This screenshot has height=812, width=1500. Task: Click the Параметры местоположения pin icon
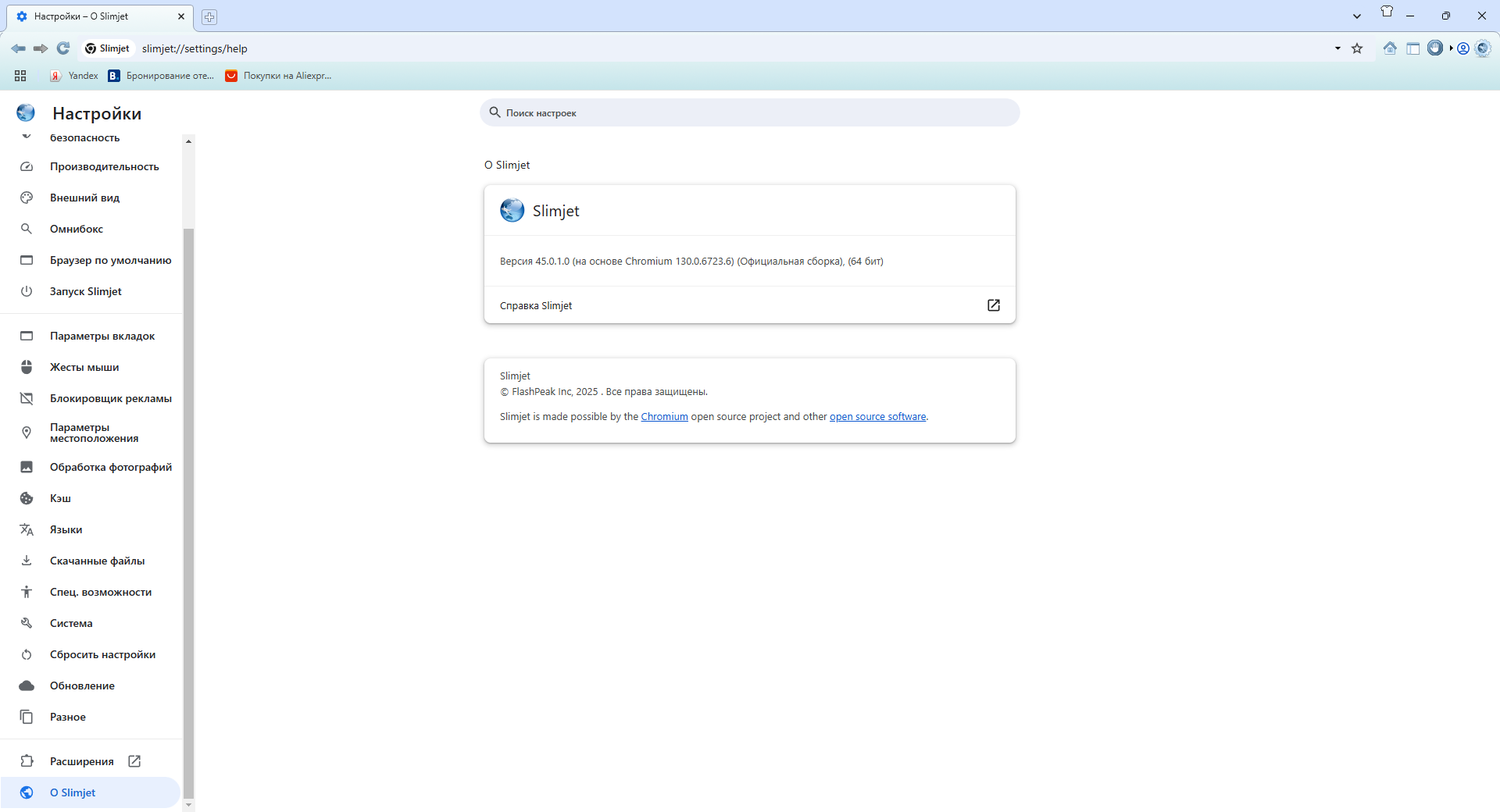(27, 433)
